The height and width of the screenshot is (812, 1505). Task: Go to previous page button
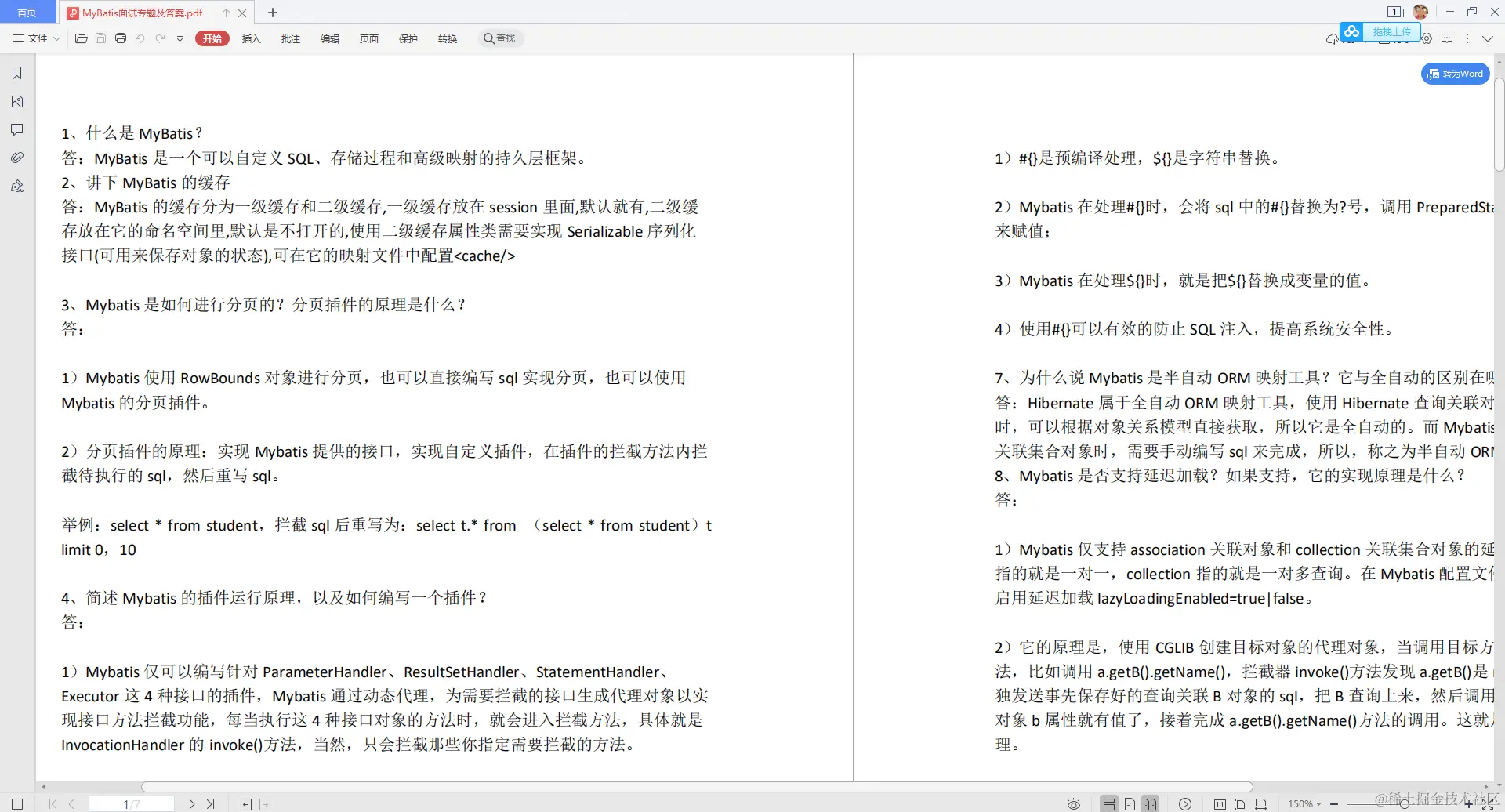tap(71, 804)
